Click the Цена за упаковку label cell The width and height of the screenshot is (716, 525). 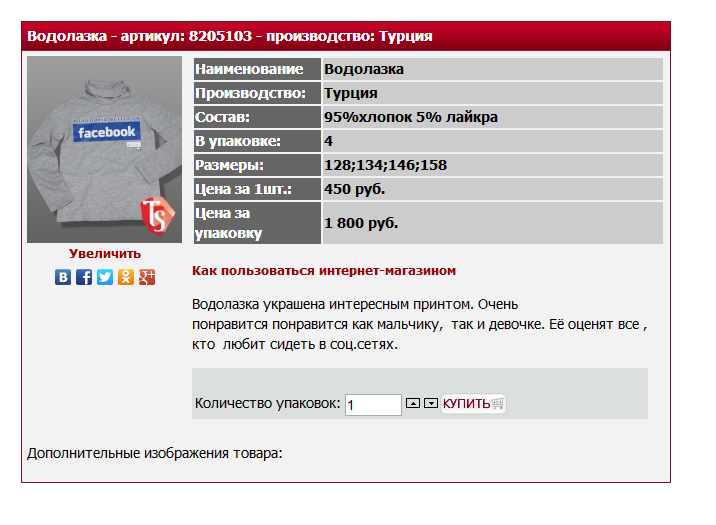tap(258, 223)
